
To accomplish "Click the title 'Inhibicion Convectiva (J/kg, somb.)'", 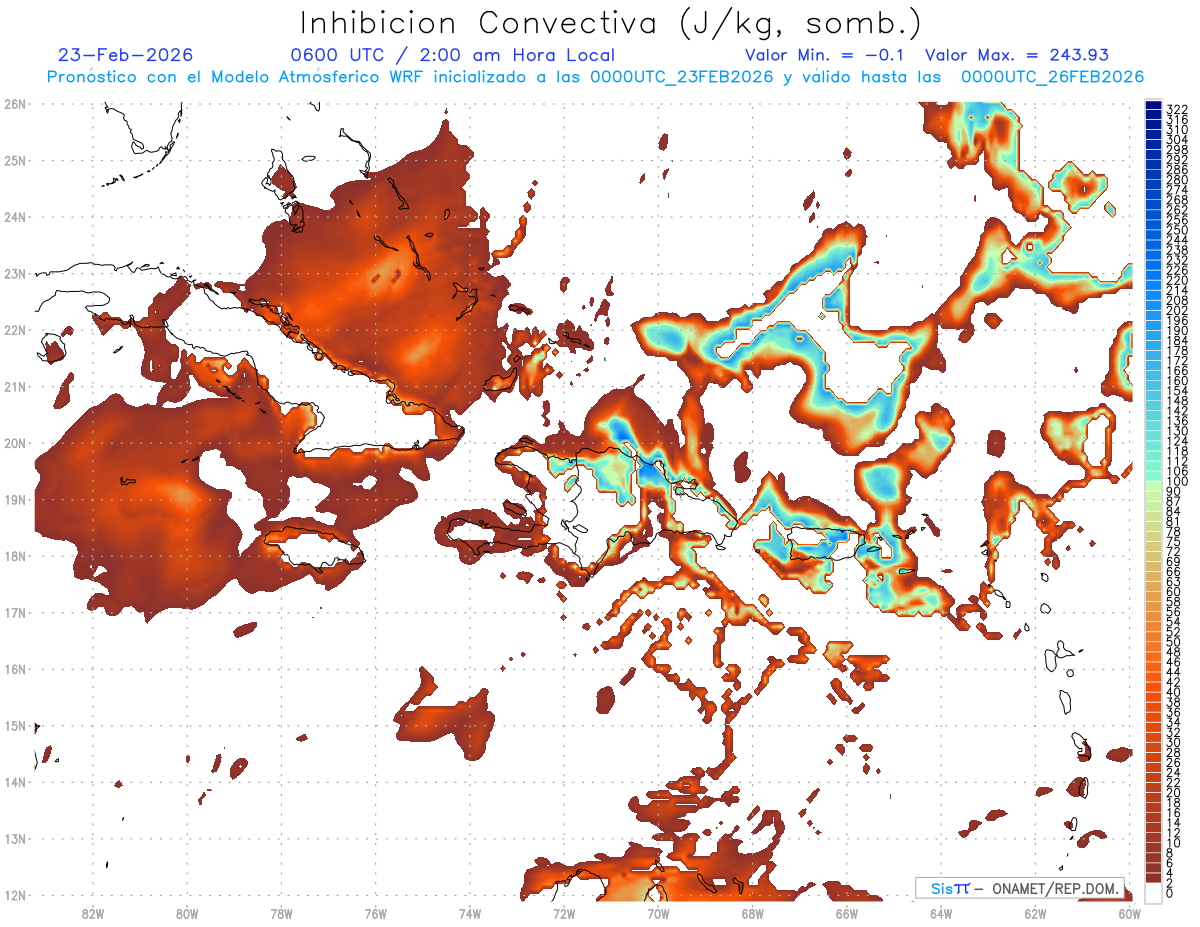I will click(x=611, y=23).
